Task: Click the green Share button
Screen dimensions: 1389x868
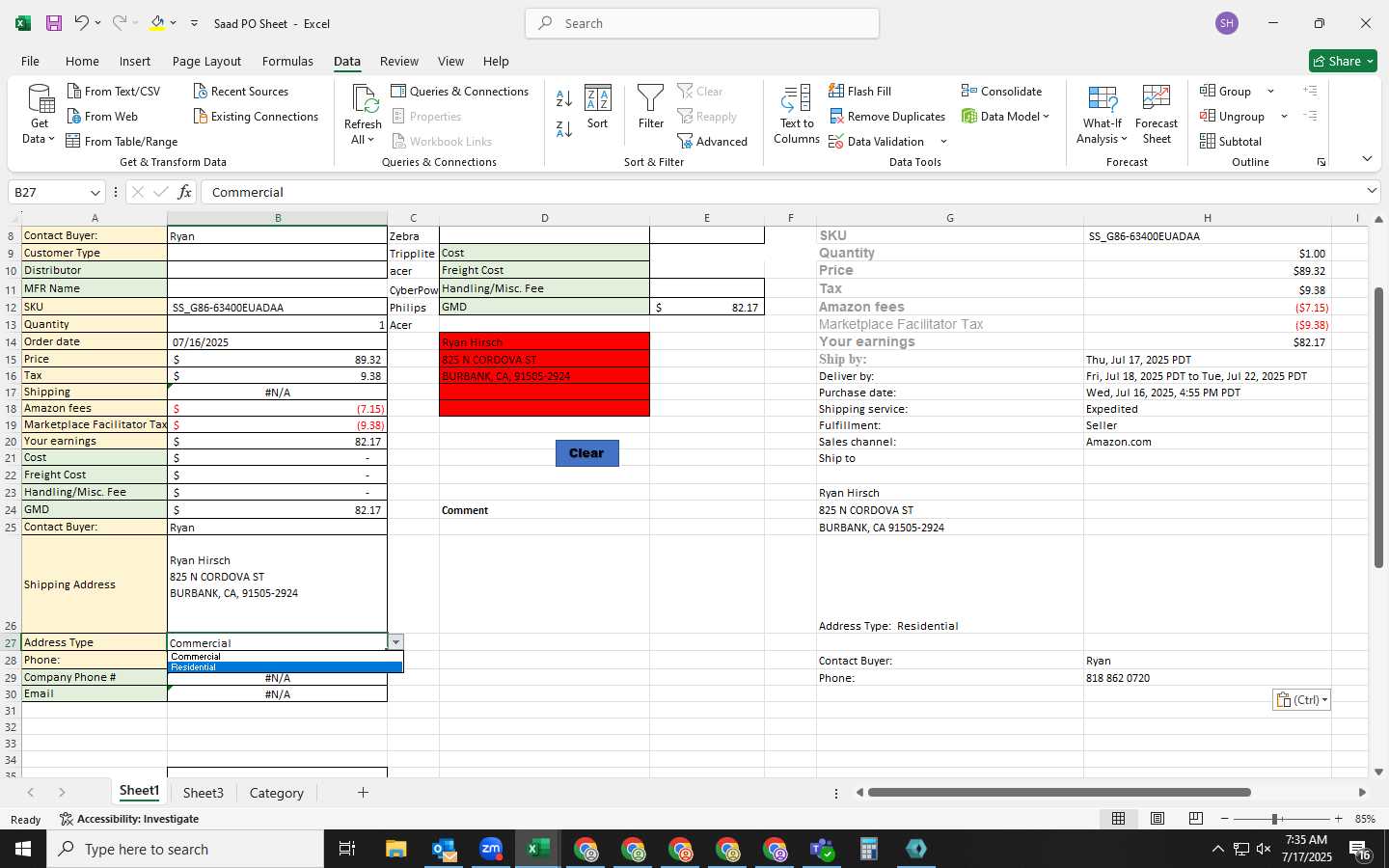Action: coord(1343,61)
